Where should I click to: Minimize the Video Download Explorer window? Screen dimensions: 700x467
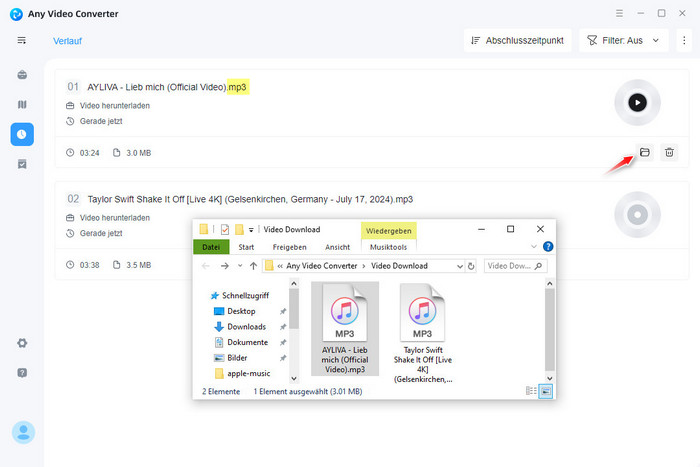click(481, 229)
